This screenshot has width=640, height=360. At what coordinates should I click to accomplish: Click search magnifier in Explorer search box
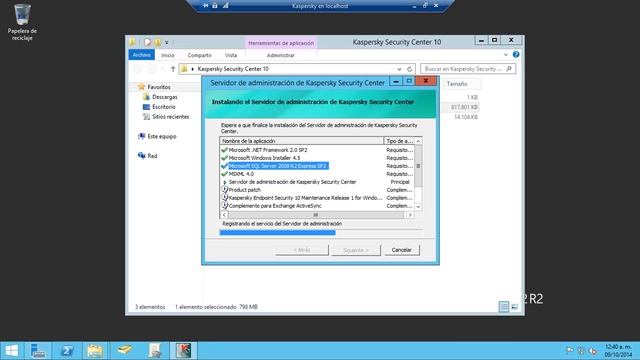pyautogui.click(x=509, y=69)
